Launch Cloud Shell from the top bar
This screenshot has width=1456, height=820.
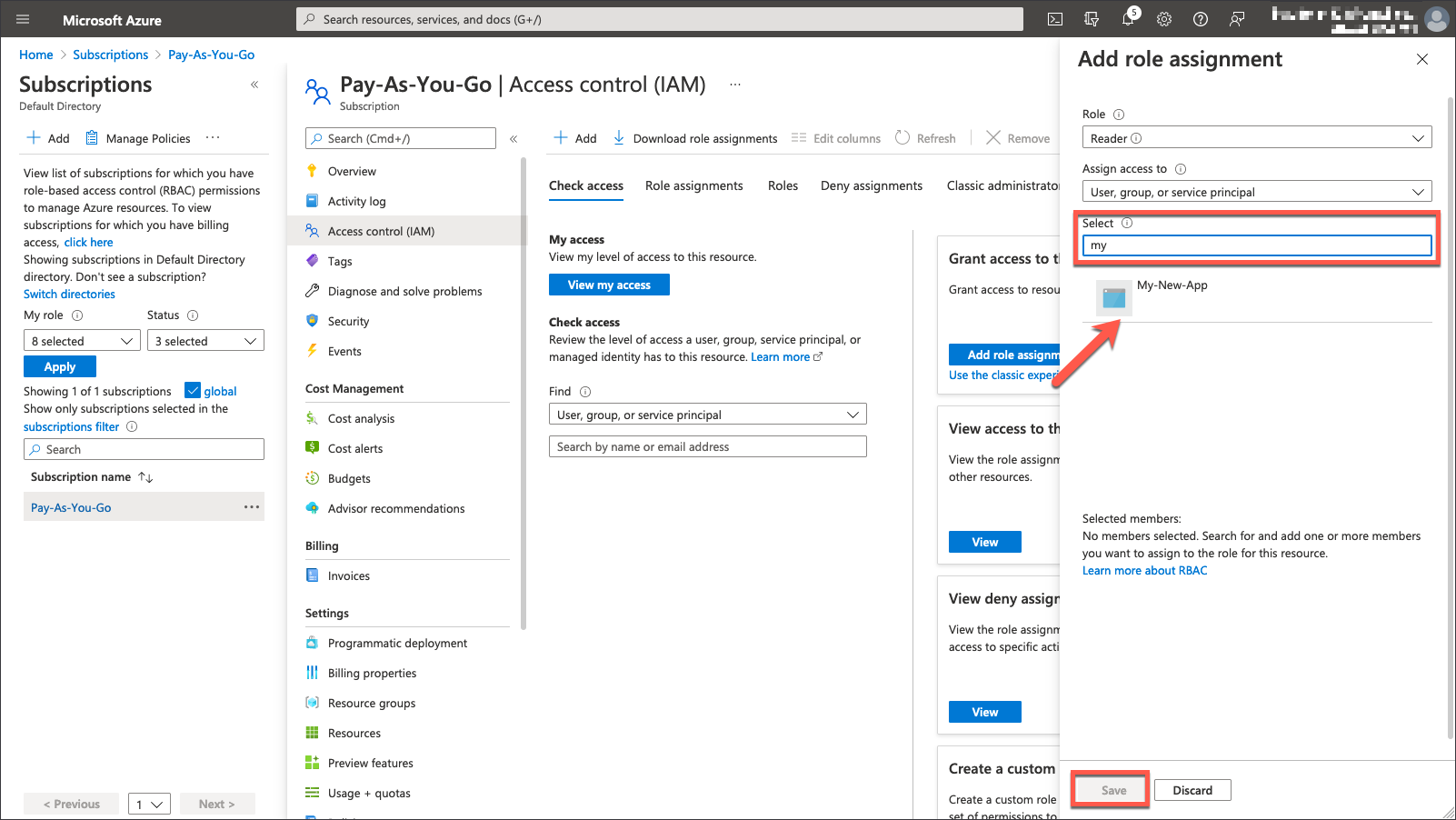pyautogui.click(x=1055, y=19)
